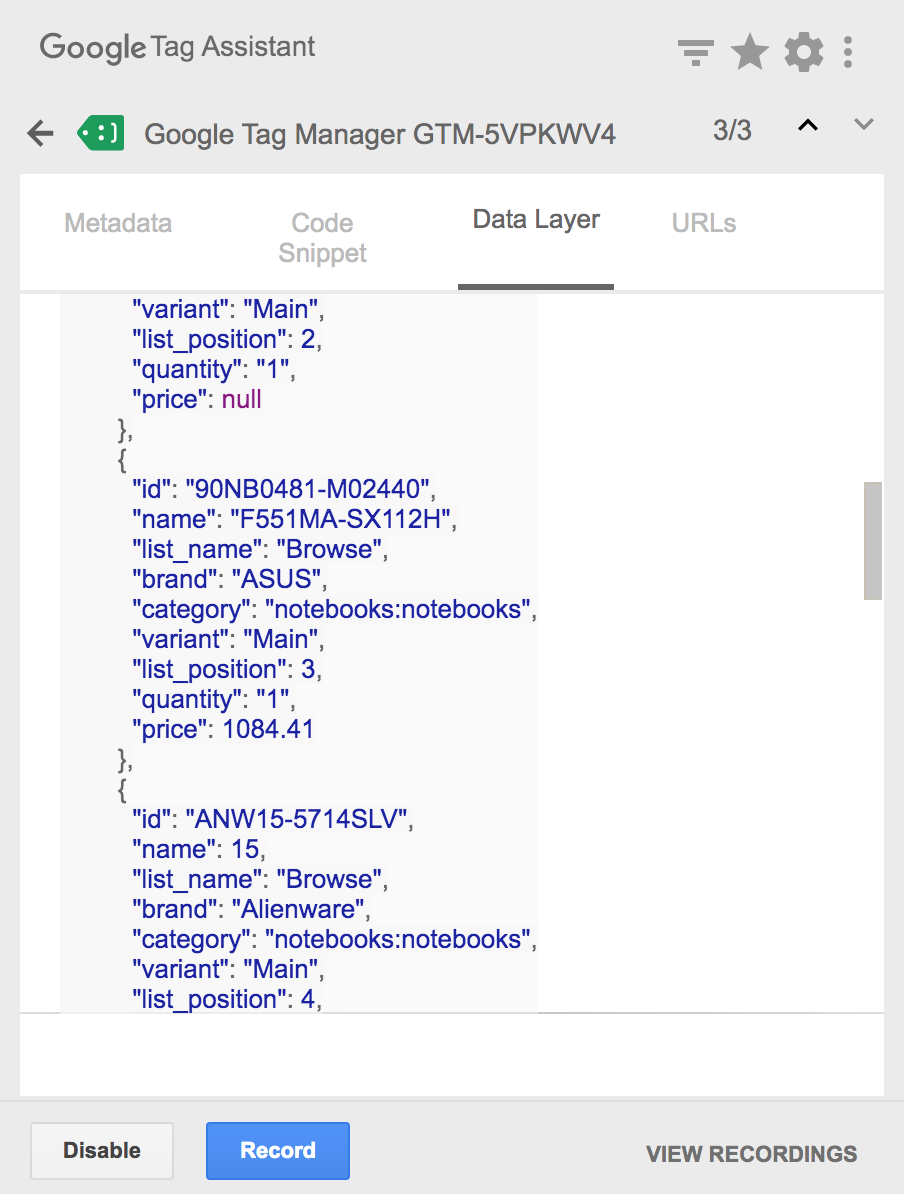Switch to the Metadata tab

118,223
